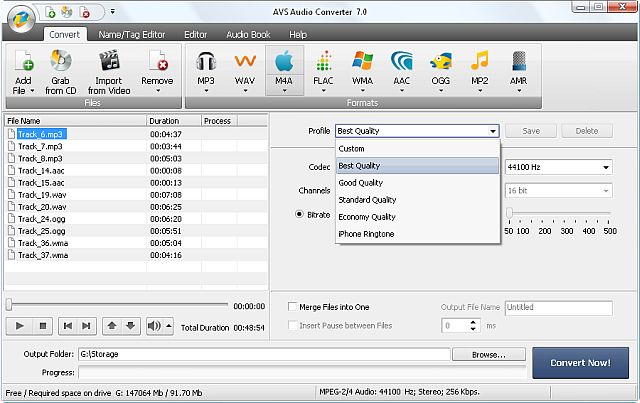Screen dimensions: 640x403
Task: Open the Help tab
Action: coord(298,35)
